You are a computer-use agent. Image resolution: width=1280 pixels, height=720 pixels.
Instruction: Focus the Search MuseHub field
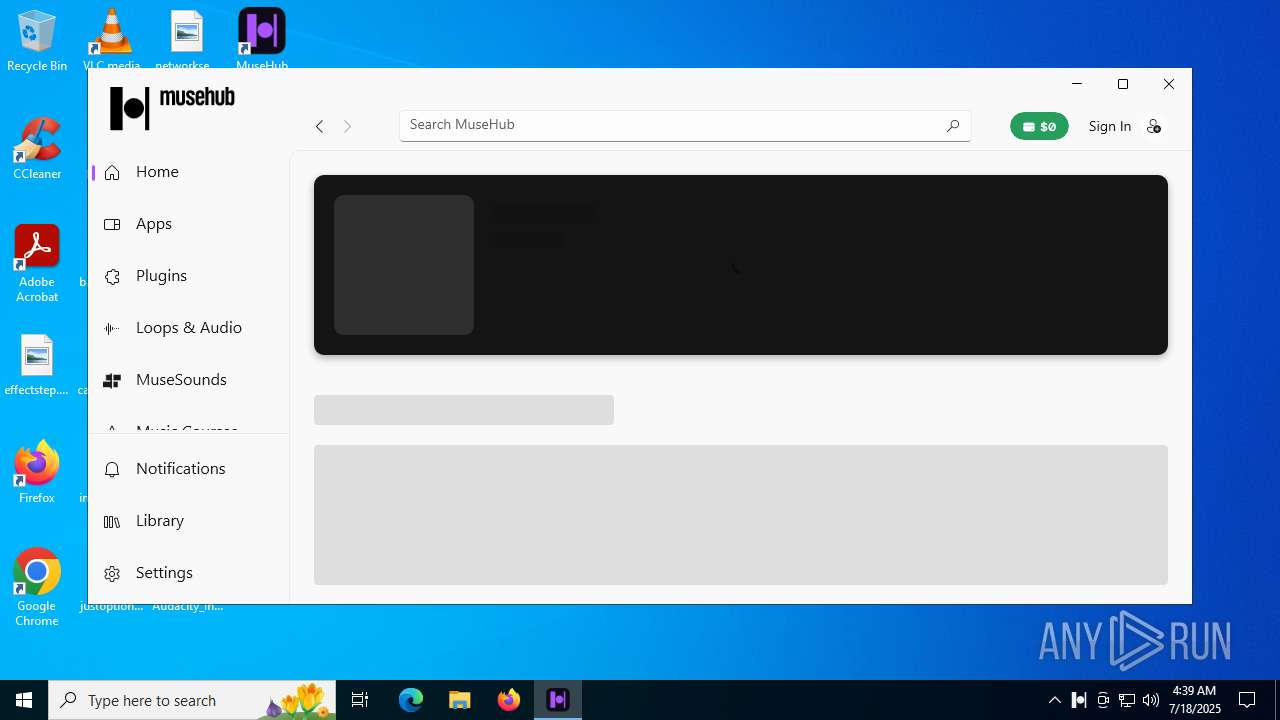pos(685,125)
